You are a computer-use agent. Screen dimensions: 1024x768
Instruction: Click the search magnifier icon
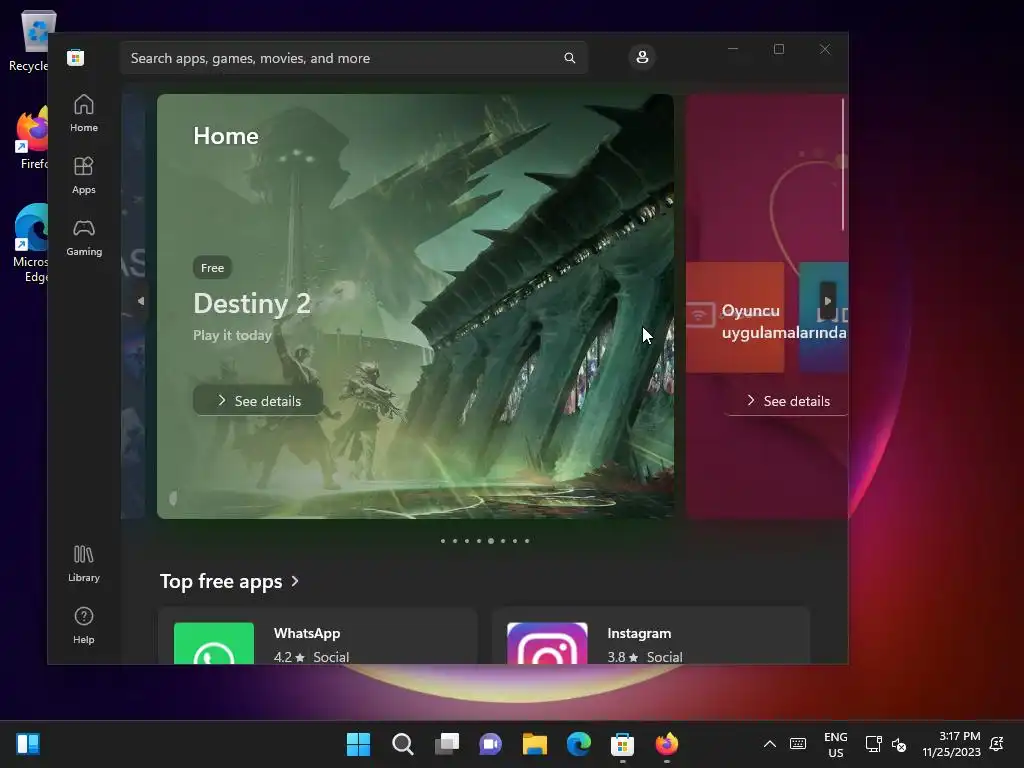569,58
